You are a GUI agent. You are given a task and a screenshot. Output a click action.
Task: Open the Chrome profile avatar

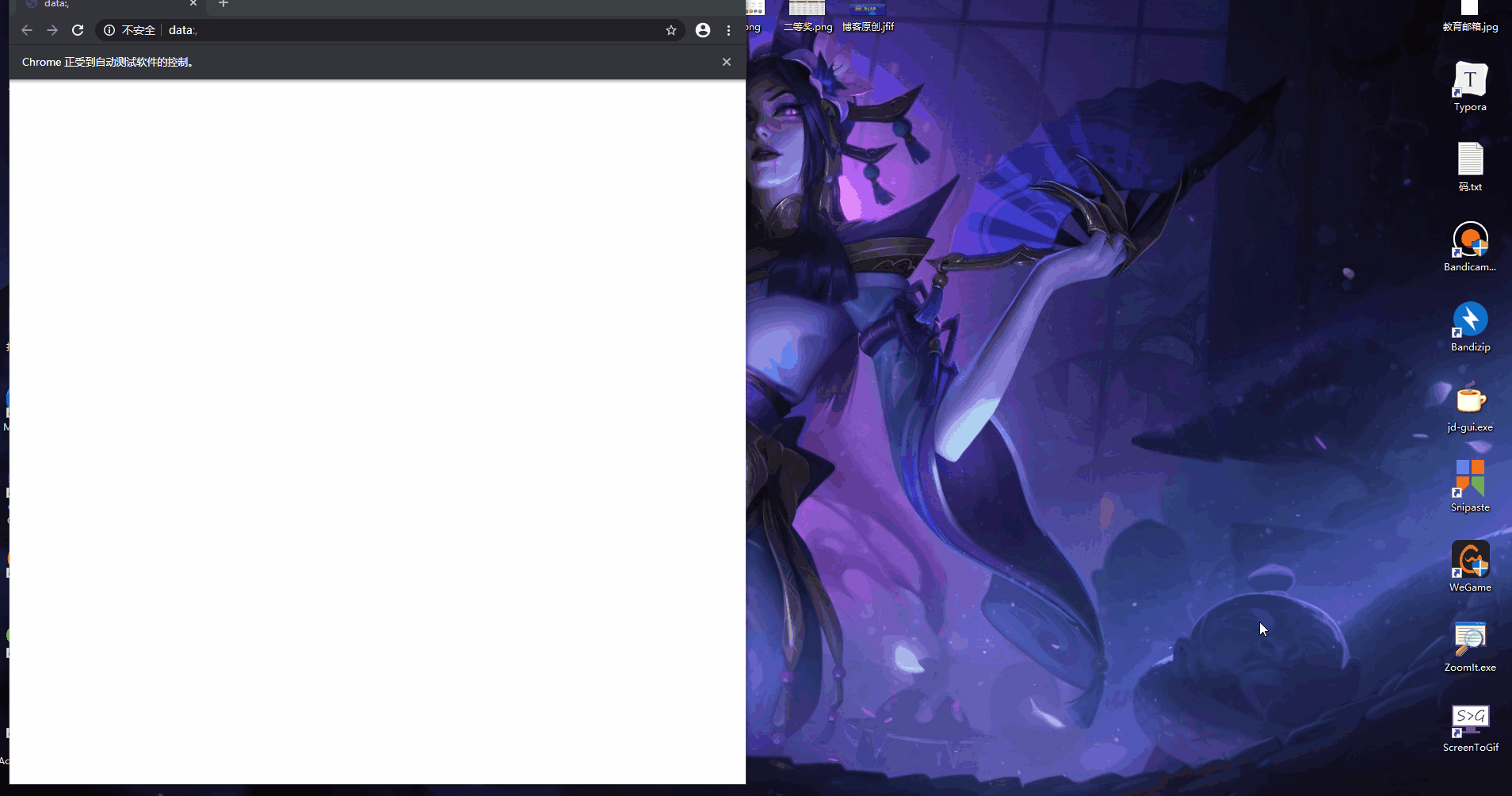pyautogui.click(x=703, y=30)
